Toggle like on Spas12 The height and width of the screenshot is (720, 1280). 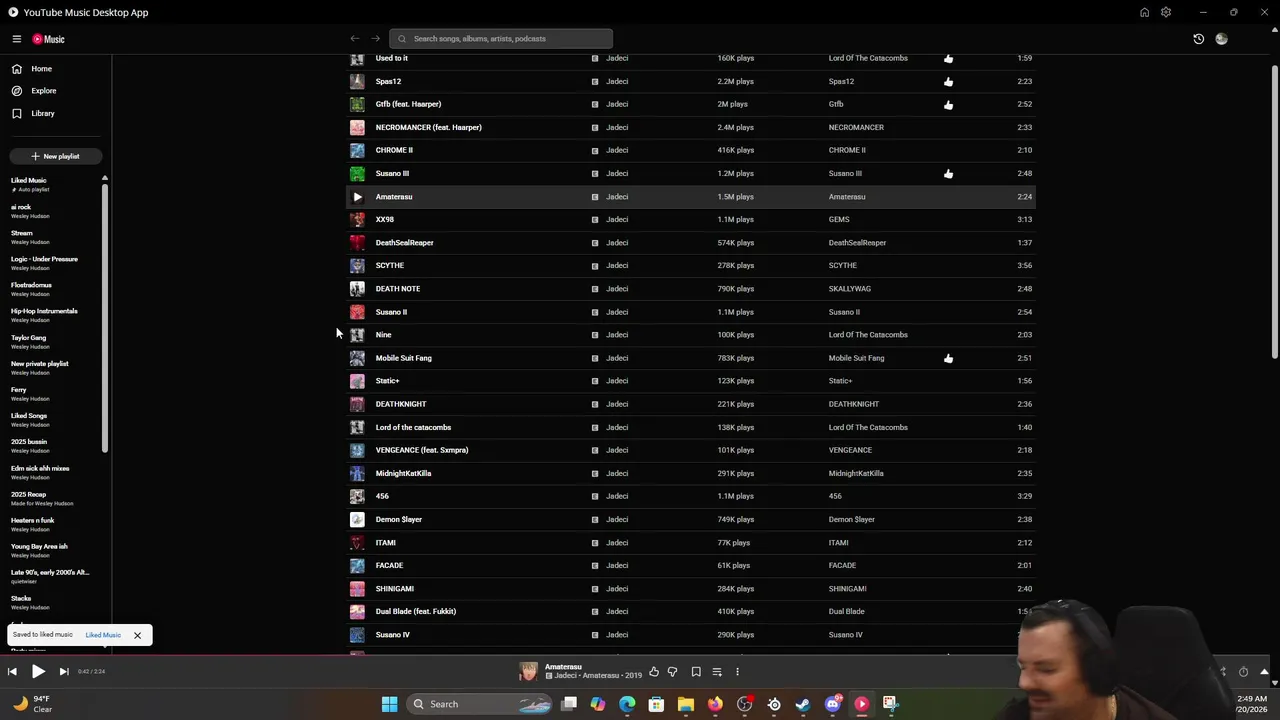coord(948,81)
